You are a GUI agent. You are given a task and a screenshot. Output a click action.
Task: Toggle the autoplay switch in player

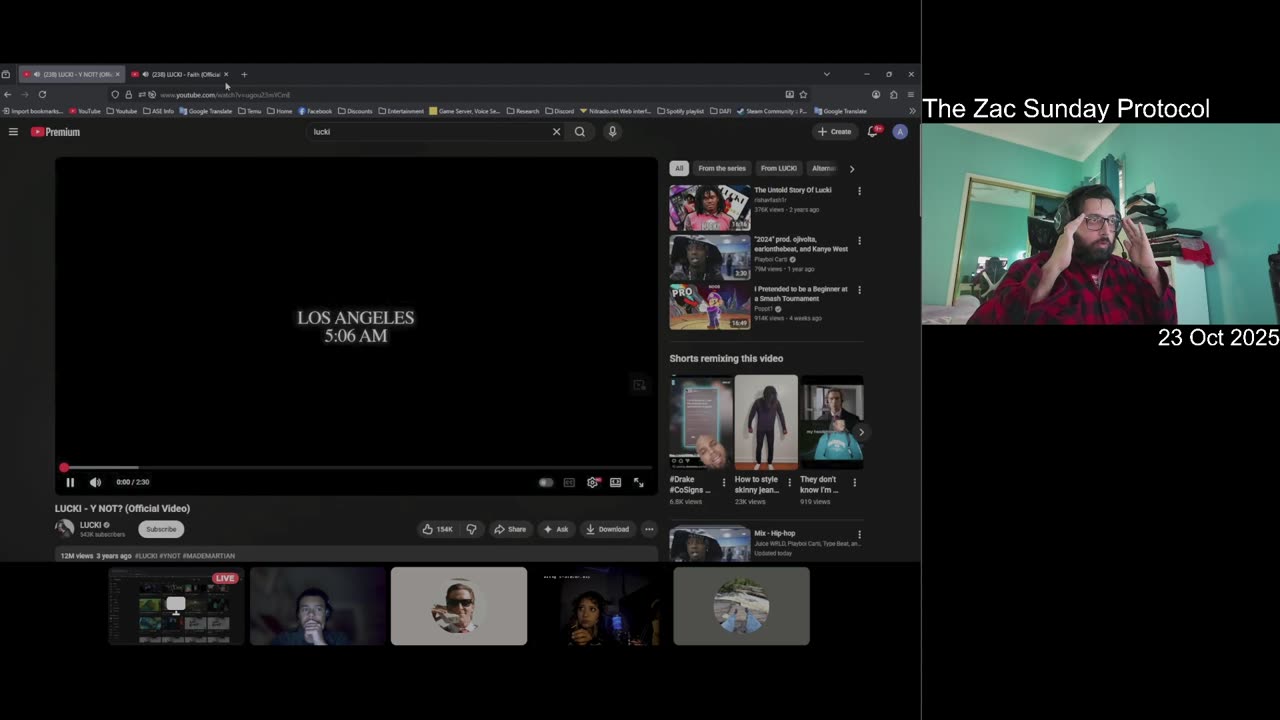546,482
